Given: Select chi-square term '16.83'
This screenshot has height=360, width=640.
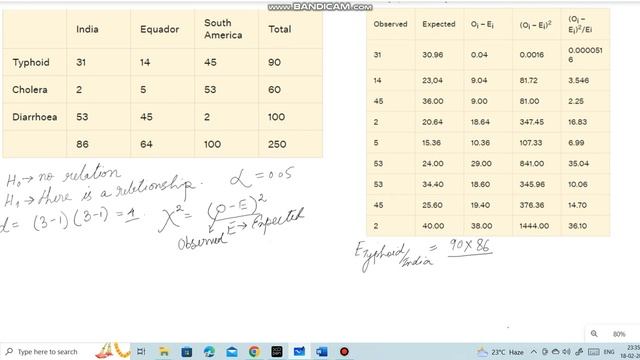Looking at the screenshot, I should [577, 122].
